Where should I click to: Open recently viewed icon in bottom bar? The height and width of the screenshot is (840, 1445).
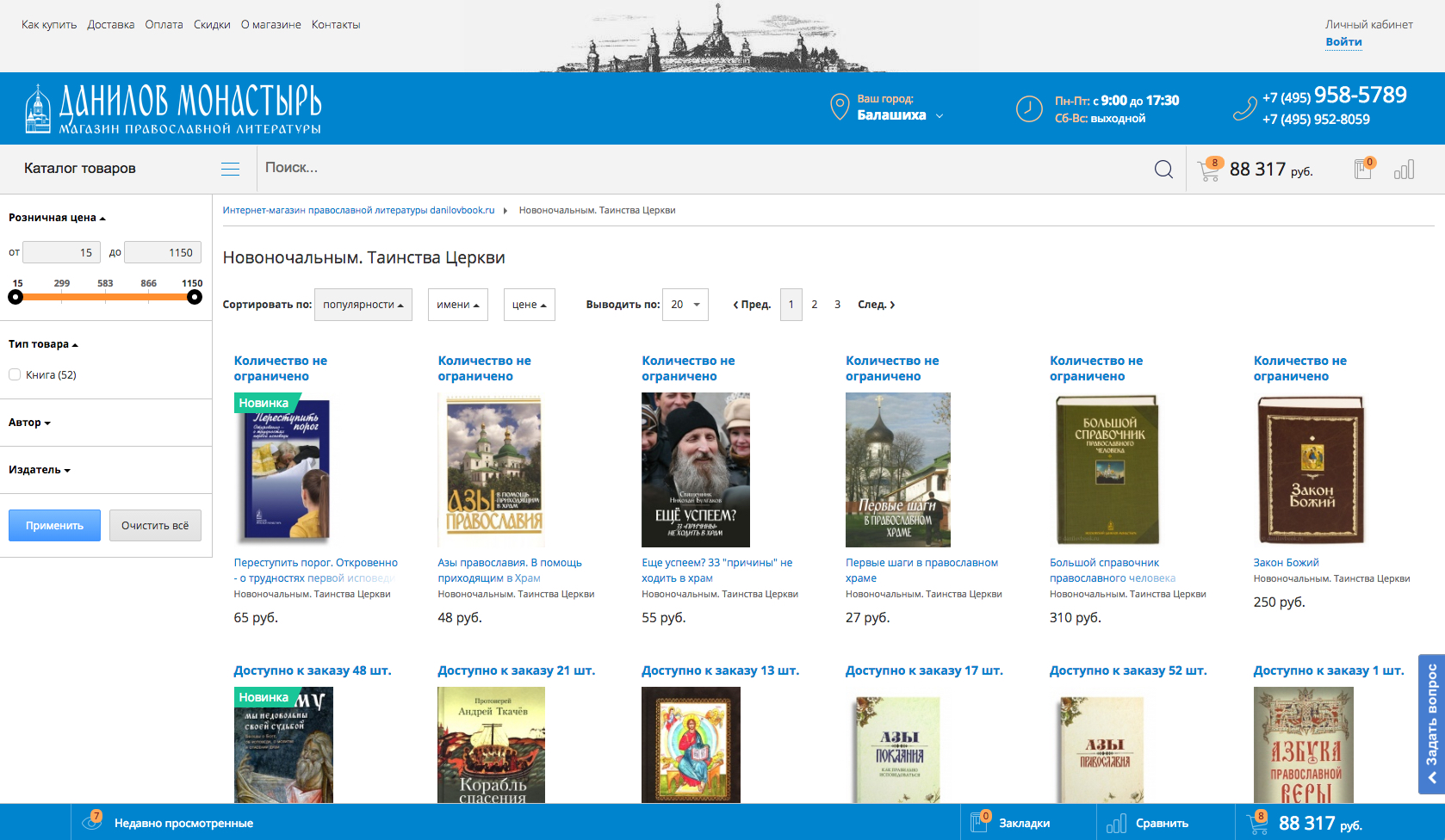pyautogui.click(x=92, y=822)
